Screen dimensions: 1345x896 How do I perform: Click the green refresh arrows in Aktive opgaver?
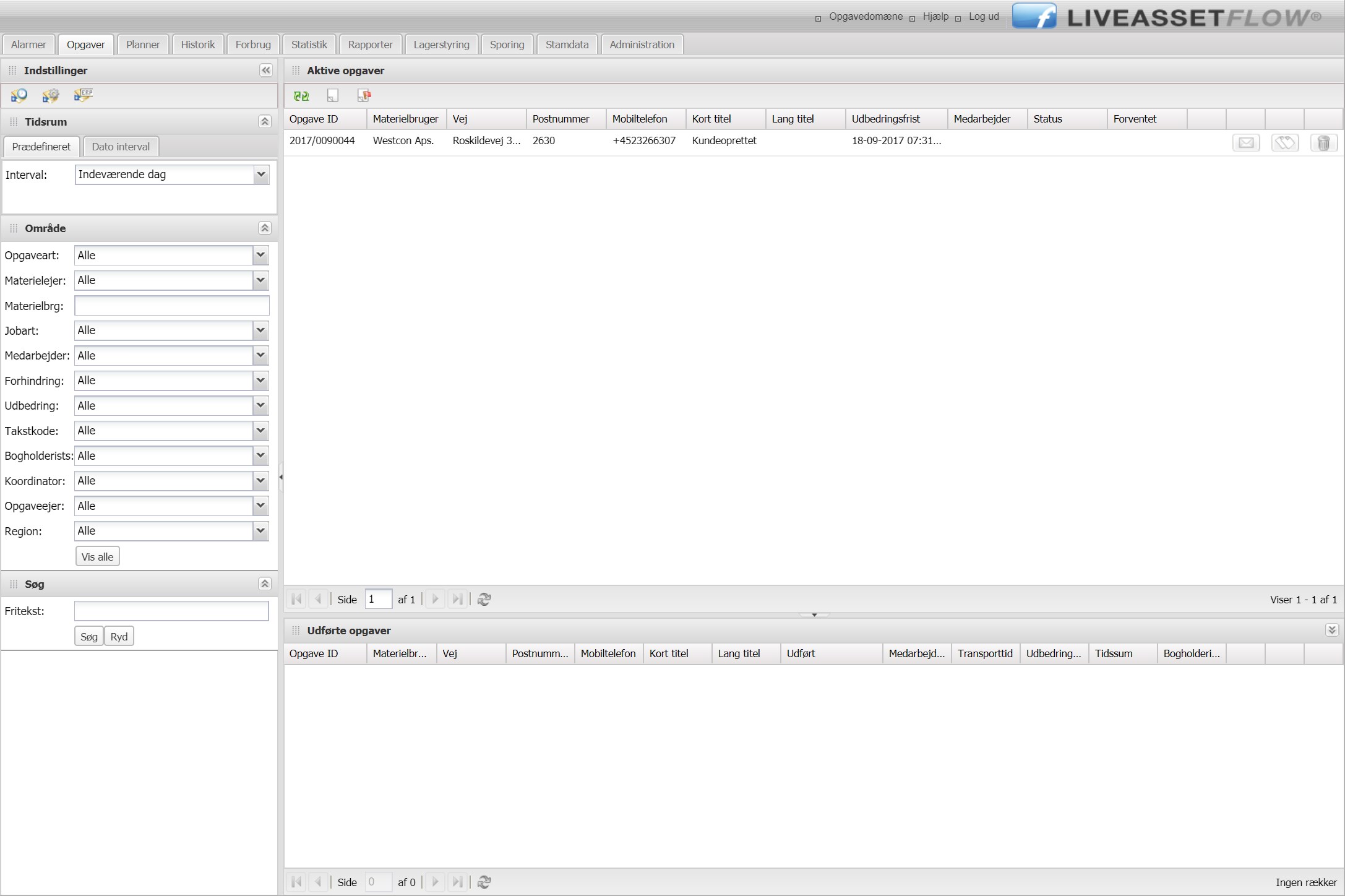tap(301, 96)
